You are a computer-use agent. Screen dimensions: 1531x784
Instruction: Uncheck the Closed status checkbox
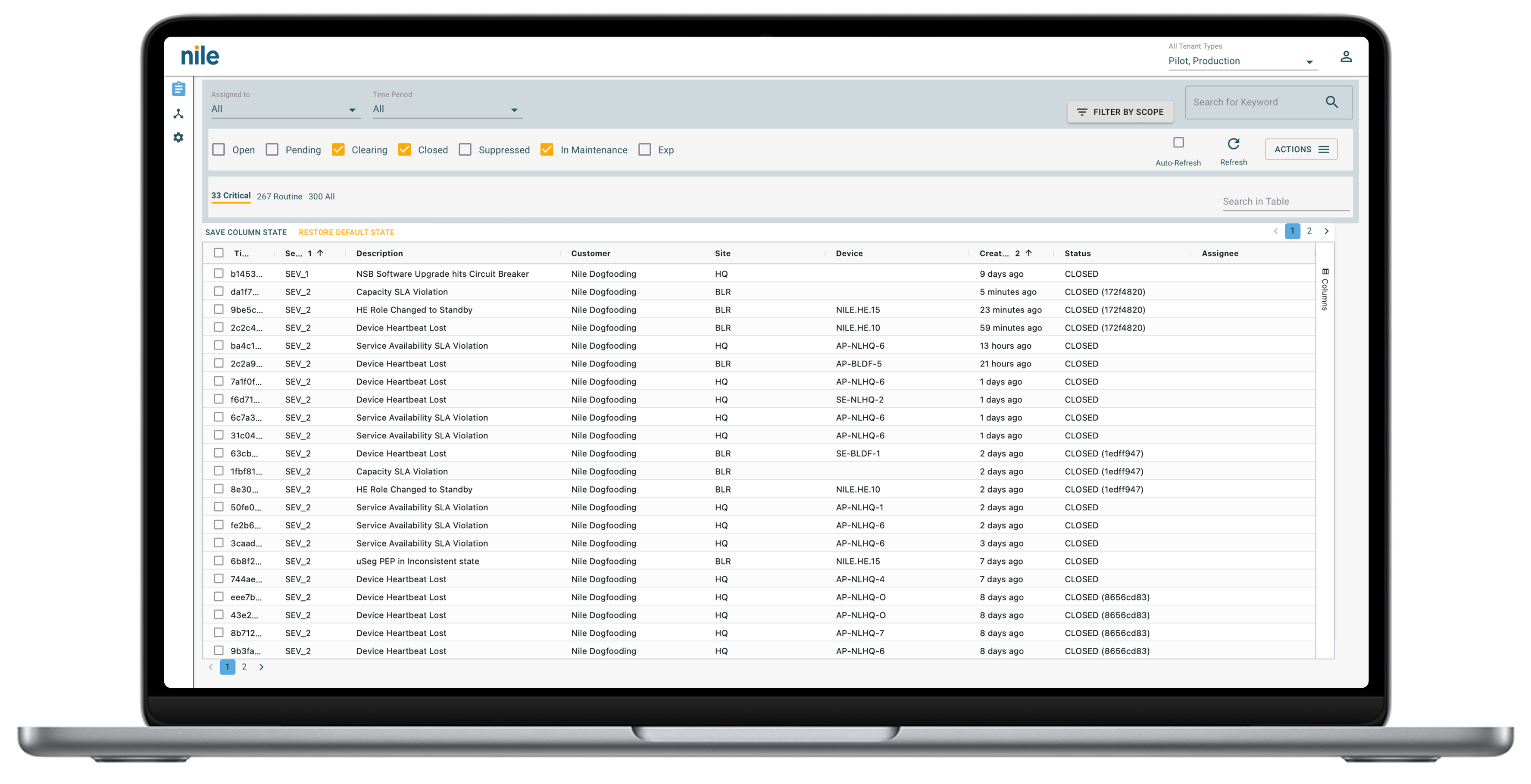coord(404,149)
